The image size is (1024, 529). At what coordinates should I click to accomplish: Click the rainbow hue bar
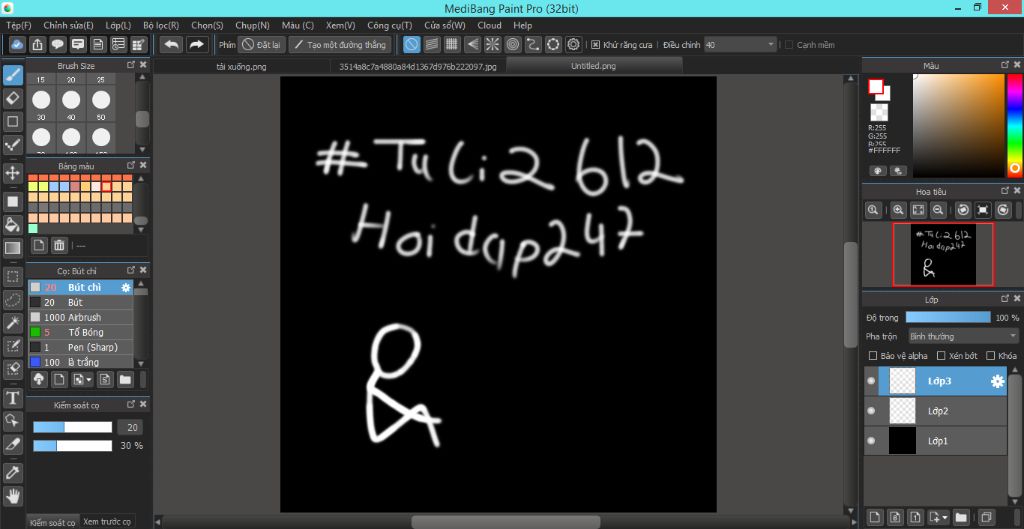click(1014, 125)
